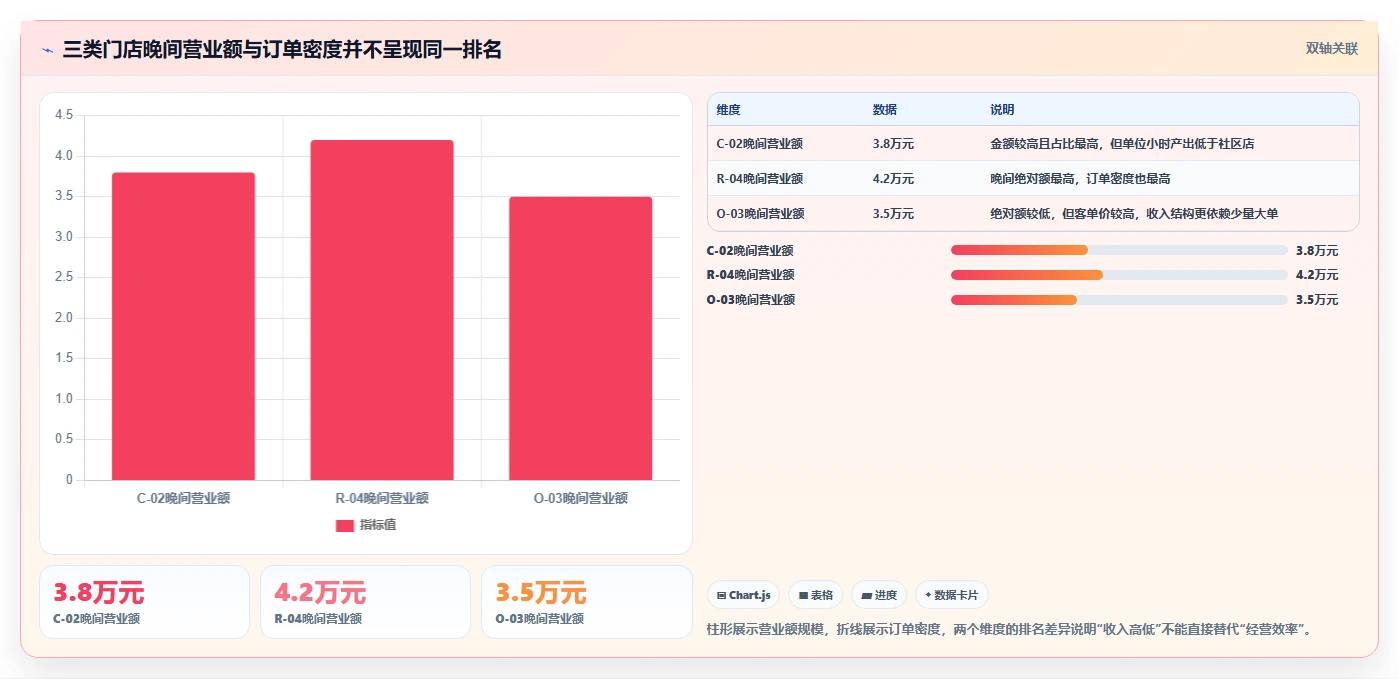The width and height of the screenshot is (1399, 679).
Task: Click table value 4.2万元
Action: pyautogui.click(x=893, y=179)
